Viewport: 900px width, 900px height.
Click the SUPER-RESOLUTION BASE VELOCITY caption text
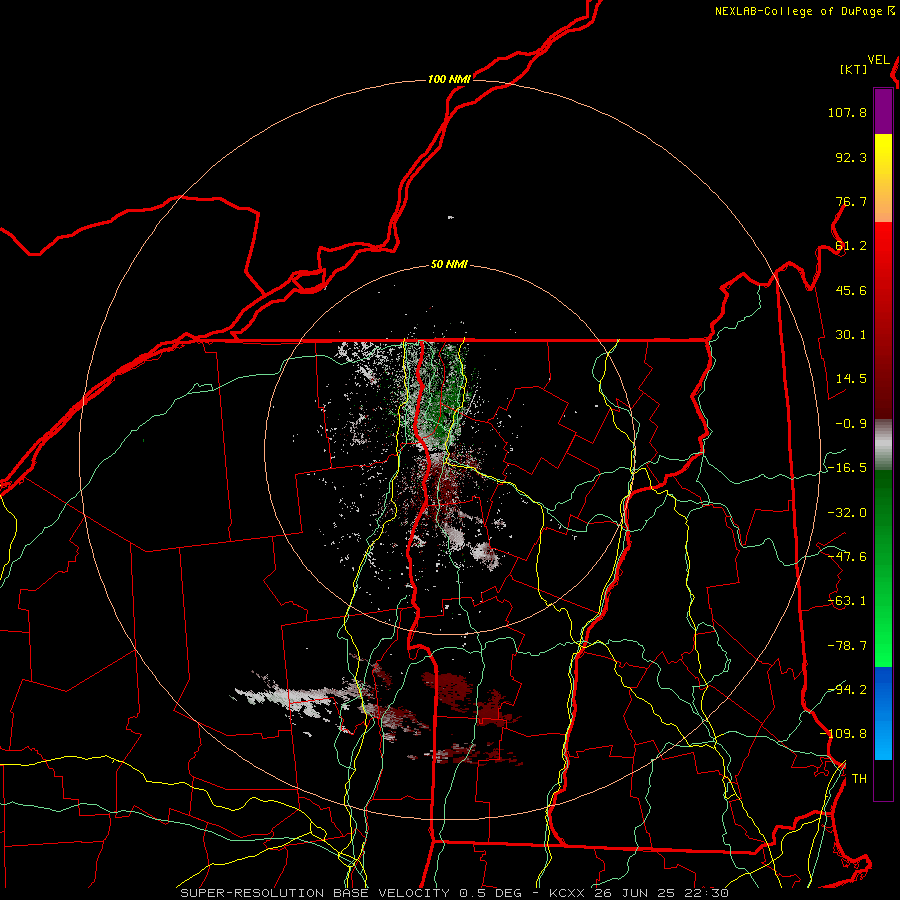pos(315,893)
